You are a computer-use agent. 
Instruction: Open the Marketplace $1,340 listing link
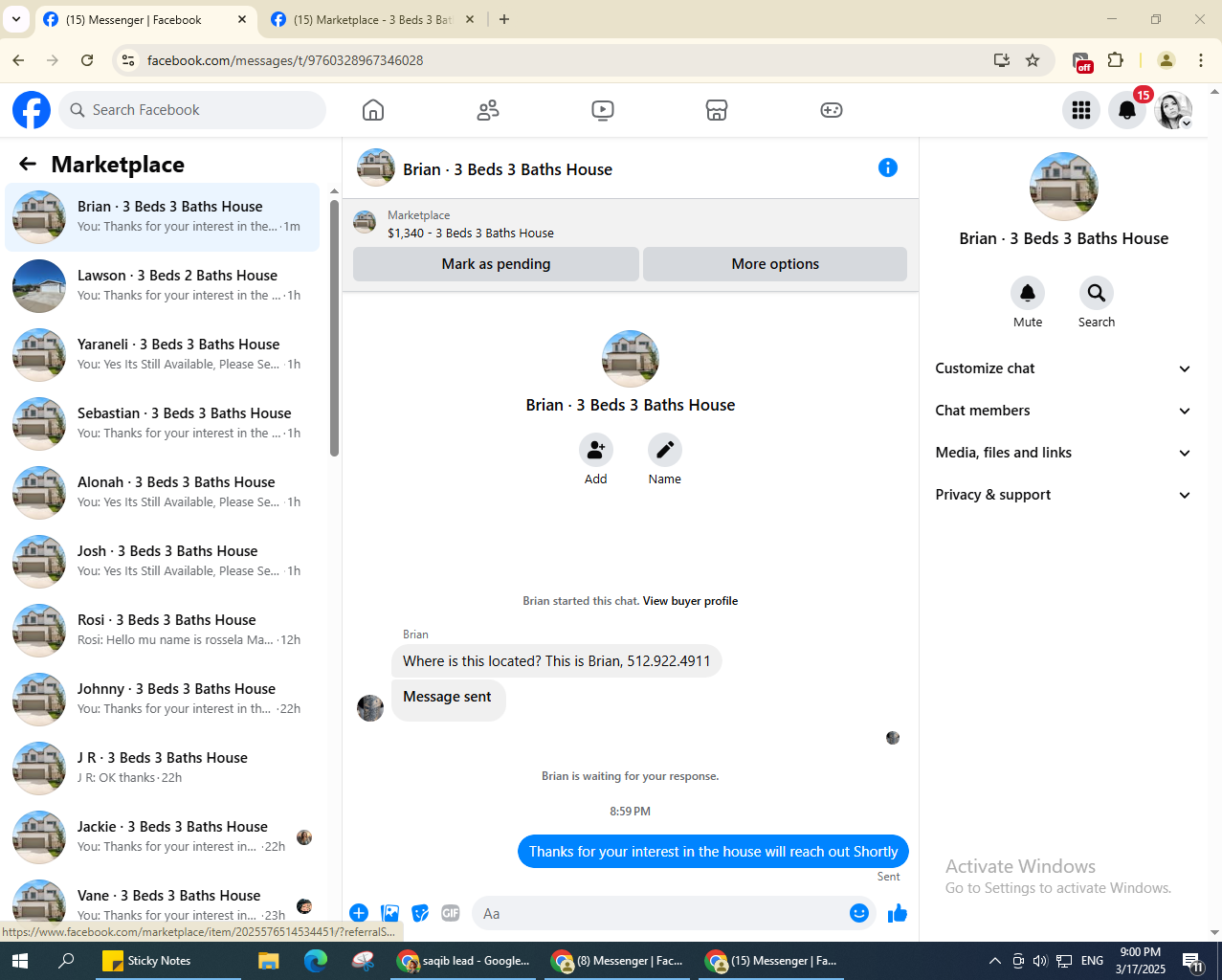(x=471, y=233)
